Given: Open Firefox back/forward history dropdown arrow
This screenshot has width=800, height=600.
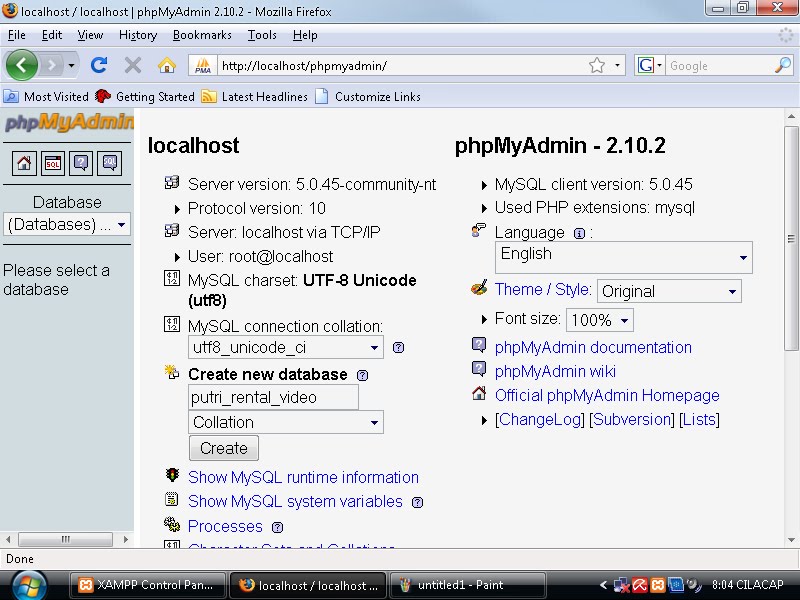Looking at the screenshot, I should (x=71, y=65).
